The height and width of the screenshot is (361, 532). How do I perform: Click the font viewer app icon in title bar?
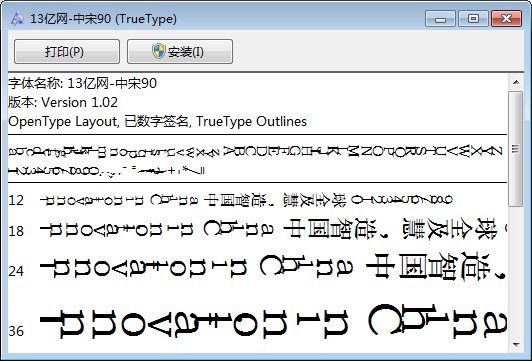(17, 19)
